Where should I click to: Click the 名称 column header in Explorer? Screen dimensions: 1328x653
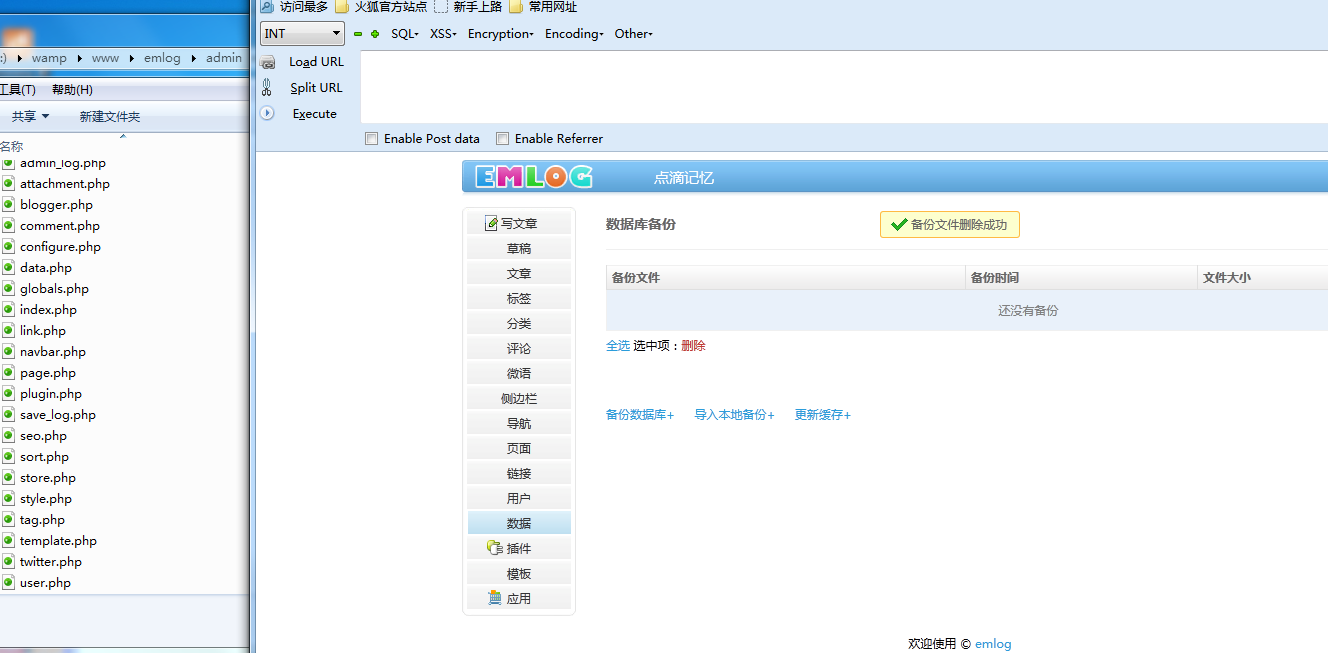point(12,146)
